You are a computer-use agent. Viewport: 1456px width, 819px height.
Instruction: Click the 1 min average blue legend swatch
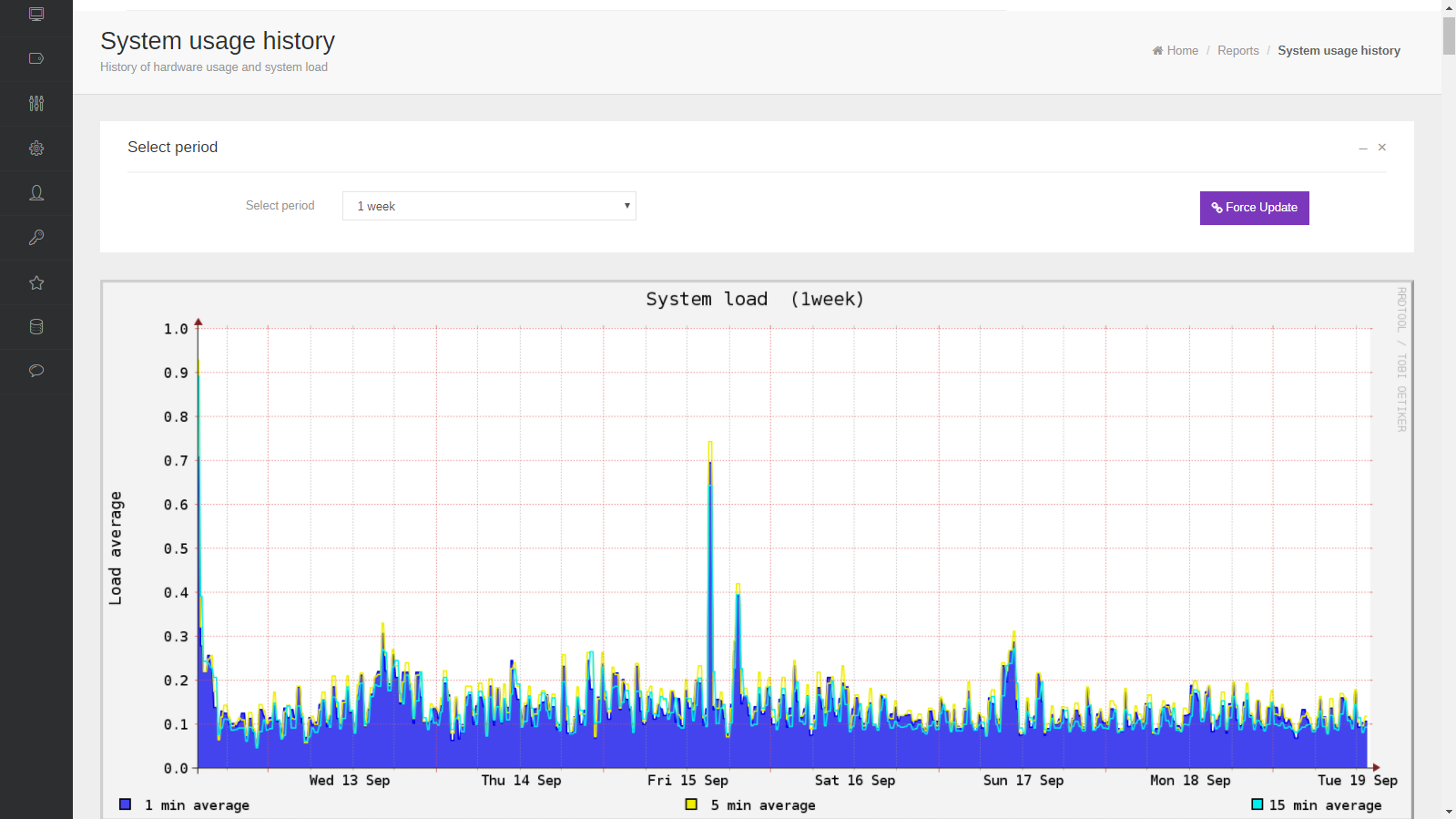125,804
